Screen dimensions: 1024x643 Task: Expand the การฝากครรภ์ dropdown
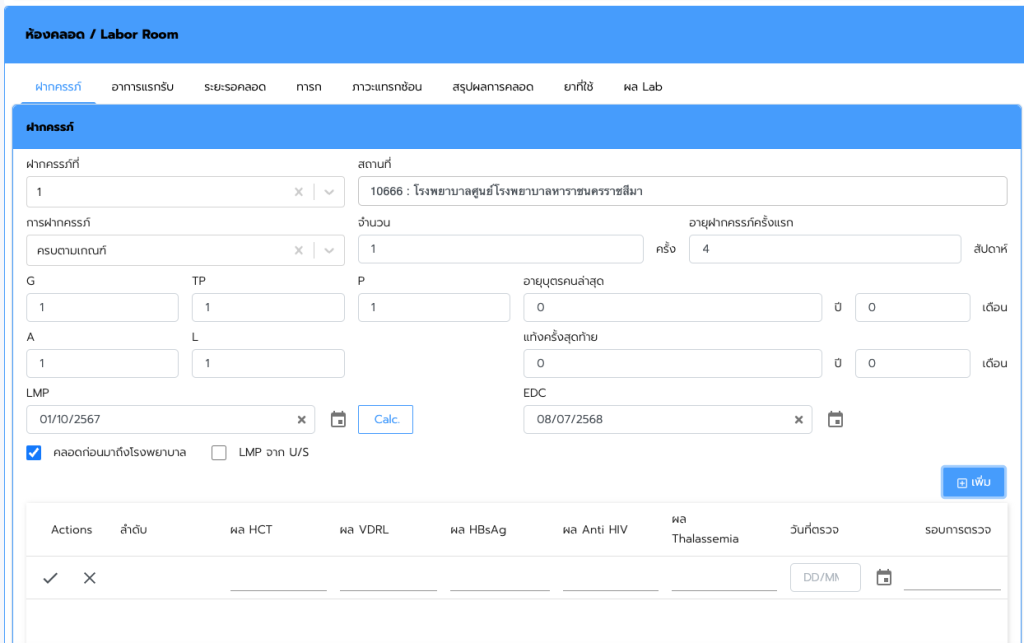(329, 250)
